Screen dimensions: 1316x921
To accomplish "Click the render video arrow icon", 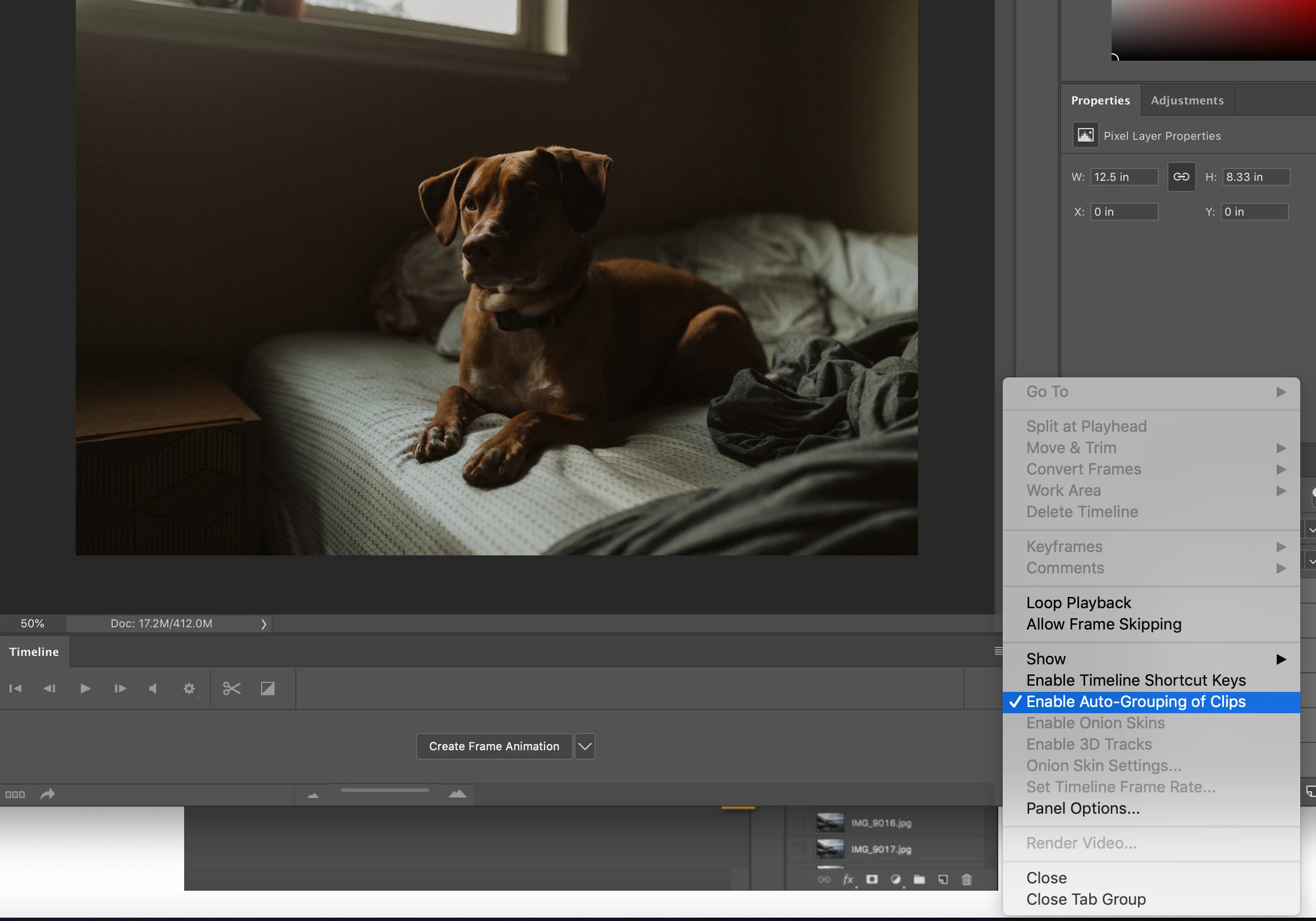I will [48, 794].
